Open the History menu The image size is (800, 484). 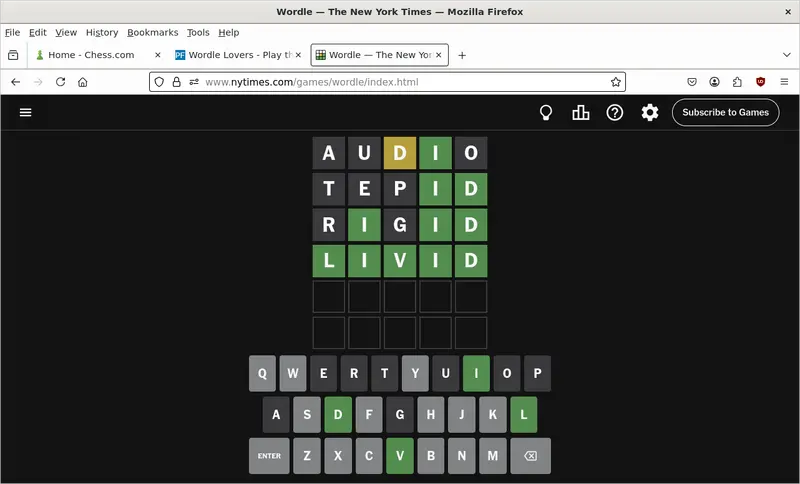[x=102, y=32]
